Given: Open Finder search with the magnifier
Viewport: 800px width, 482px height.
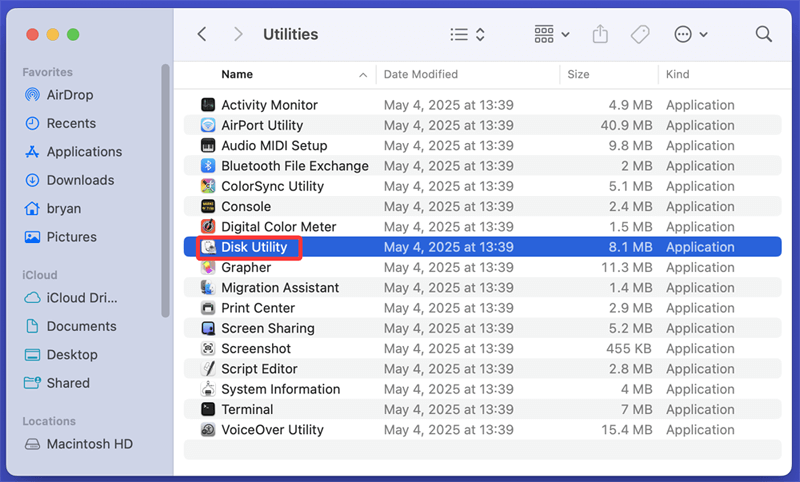Looking at the screenshot, I should pyautogui.click(x=763, y=34).
